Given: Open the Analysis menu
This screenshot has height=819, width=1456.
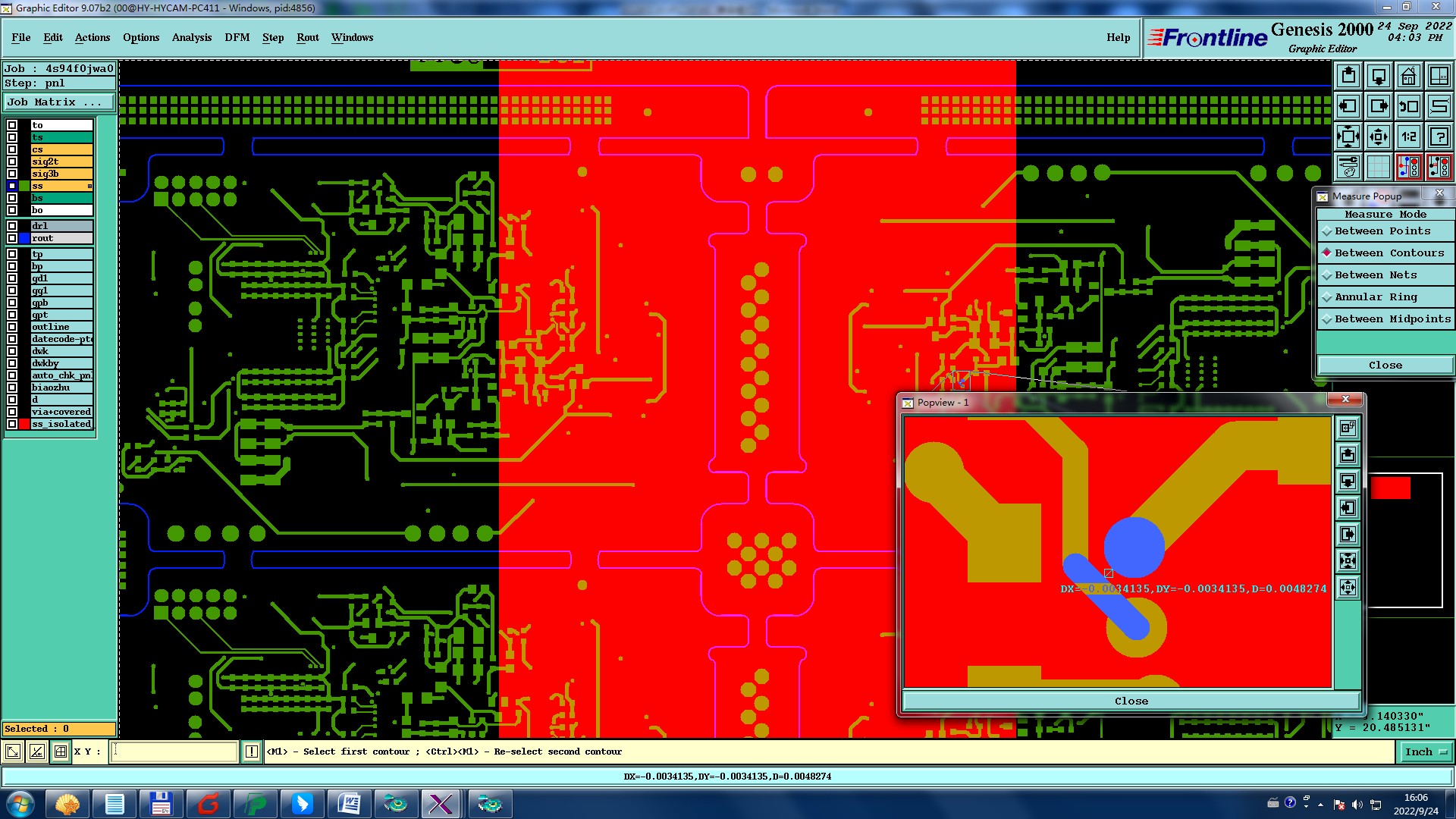Looking at the screenshot, I should (191, 37).
